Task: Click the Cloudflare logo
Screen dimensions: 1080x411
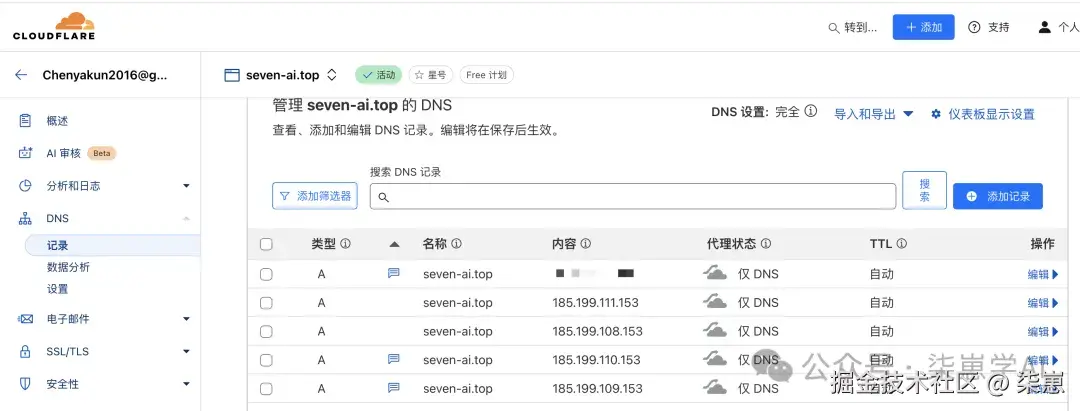Action: 52,26
